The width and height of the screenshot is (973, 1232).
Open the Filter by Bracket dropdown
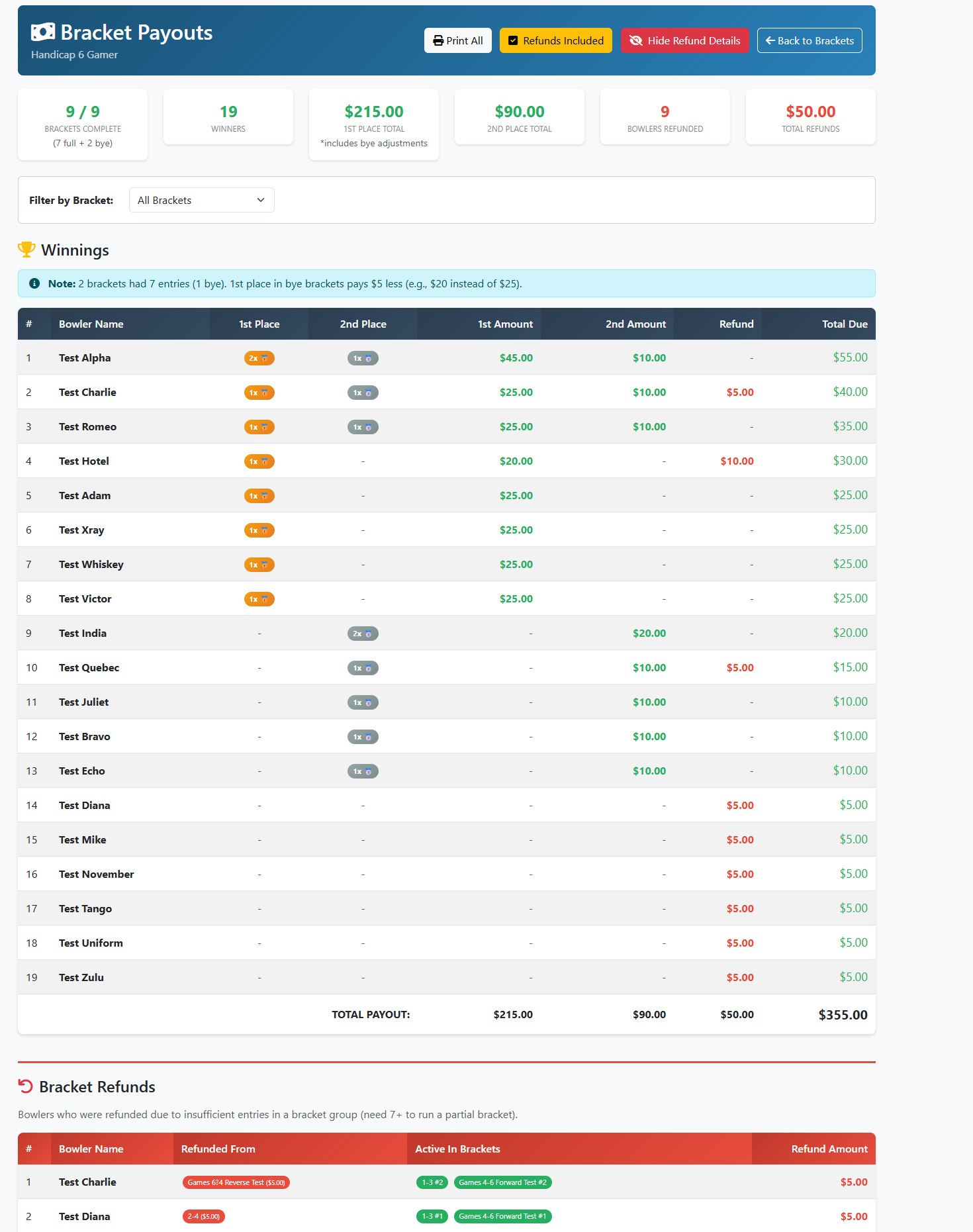click(201, 200)
